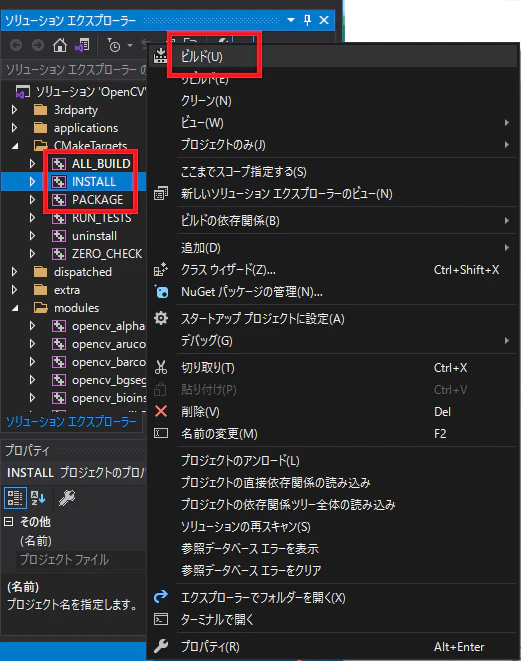Collapse the modules folder

coord(15,308)
